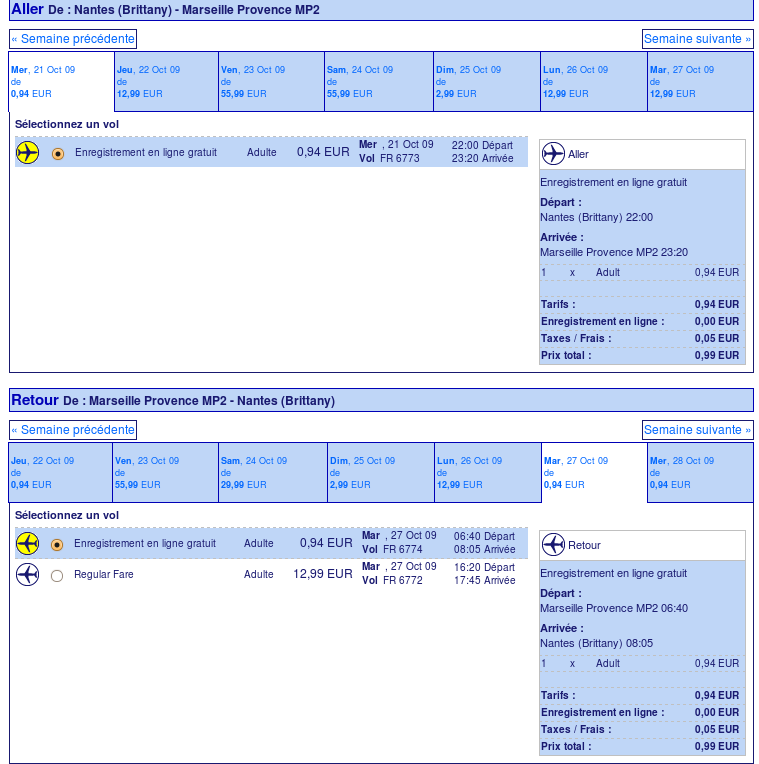This screenshot has height=764, width=759.
Task: Go to previous week for outbound flights
Action: tap(73, 39)
